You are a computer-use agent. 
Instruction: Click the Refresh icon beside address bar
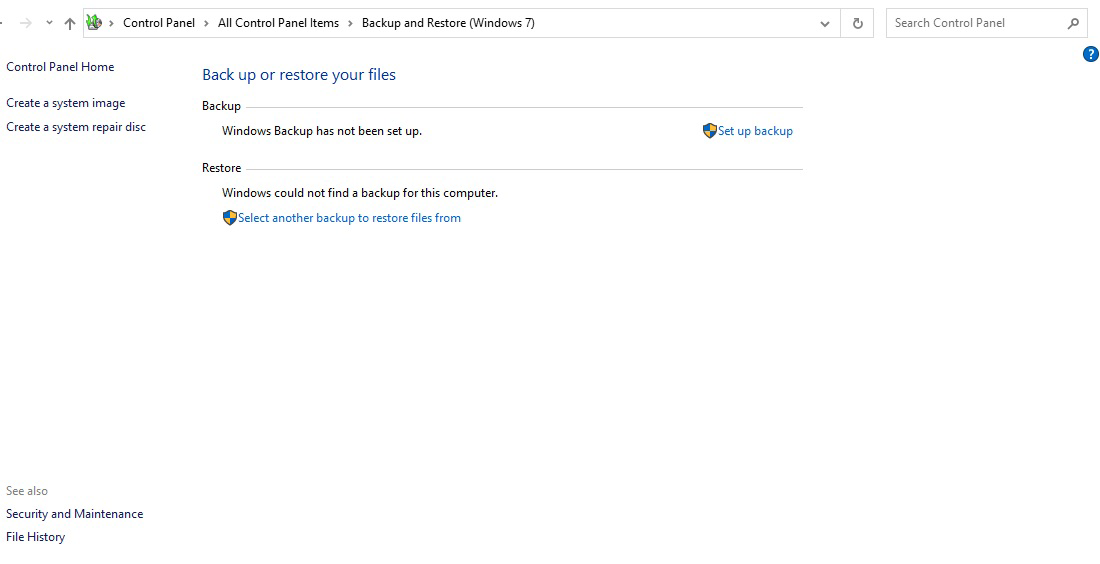tap(857, 23)
